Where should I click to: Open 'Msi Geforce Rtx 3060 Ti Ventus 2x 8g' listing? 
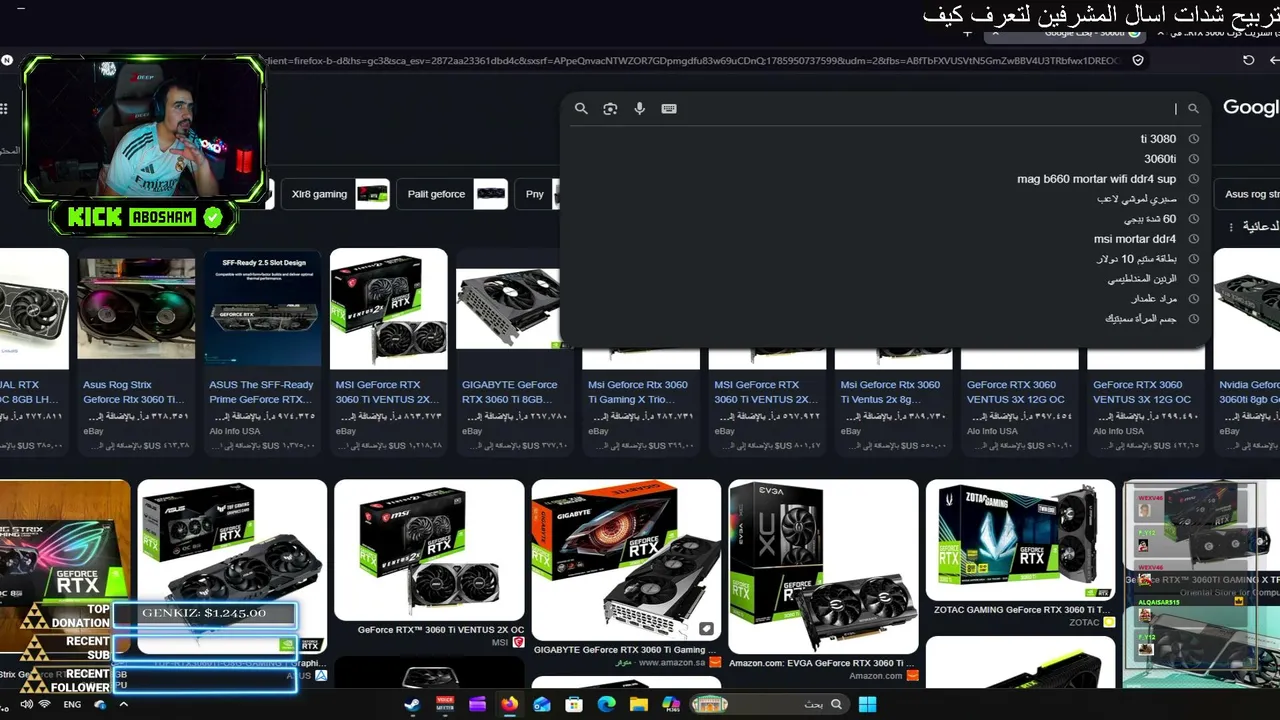892,391
